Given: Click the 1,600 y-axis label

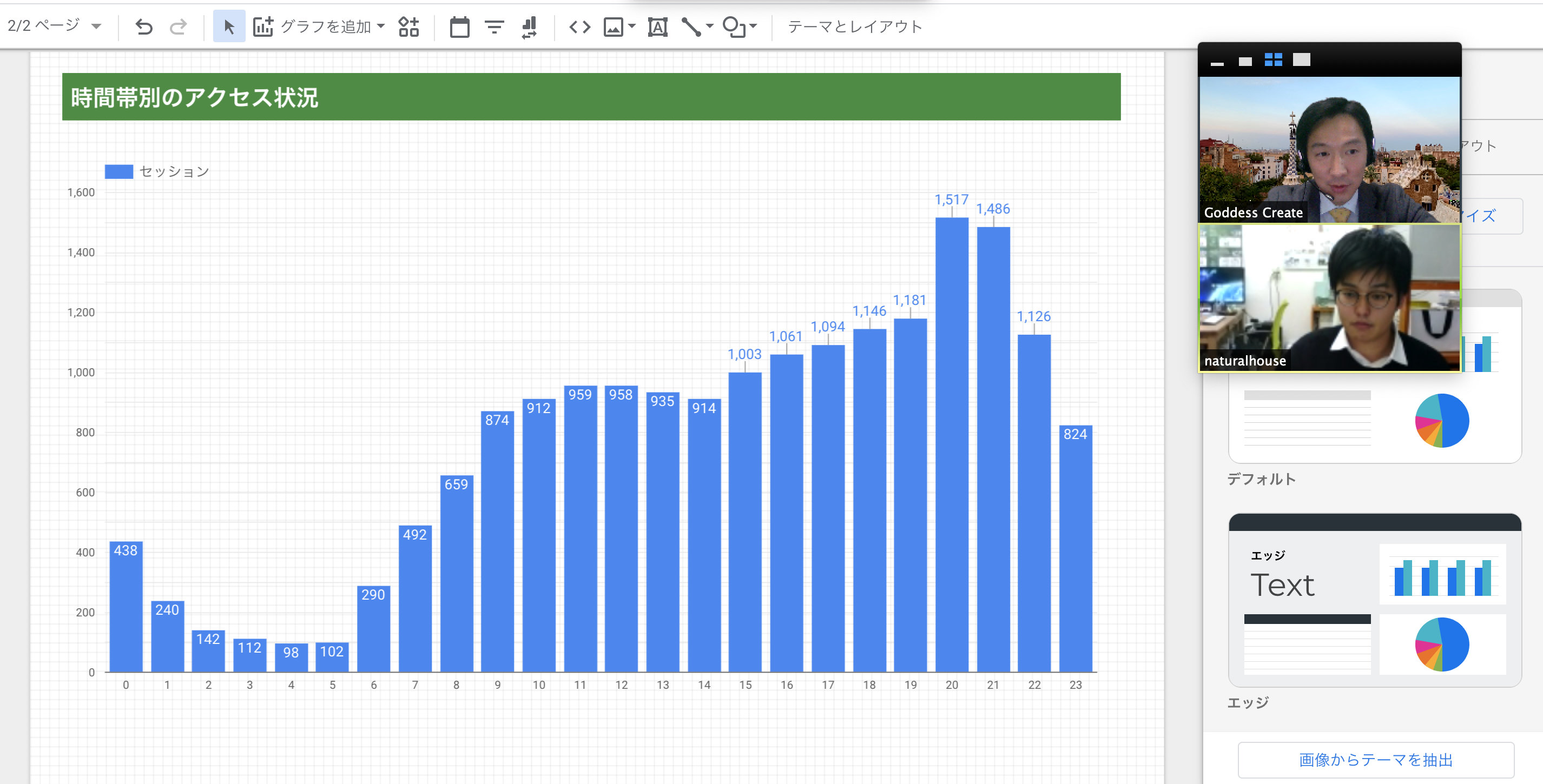Looking at the screenshot, I should coord(81,192).
